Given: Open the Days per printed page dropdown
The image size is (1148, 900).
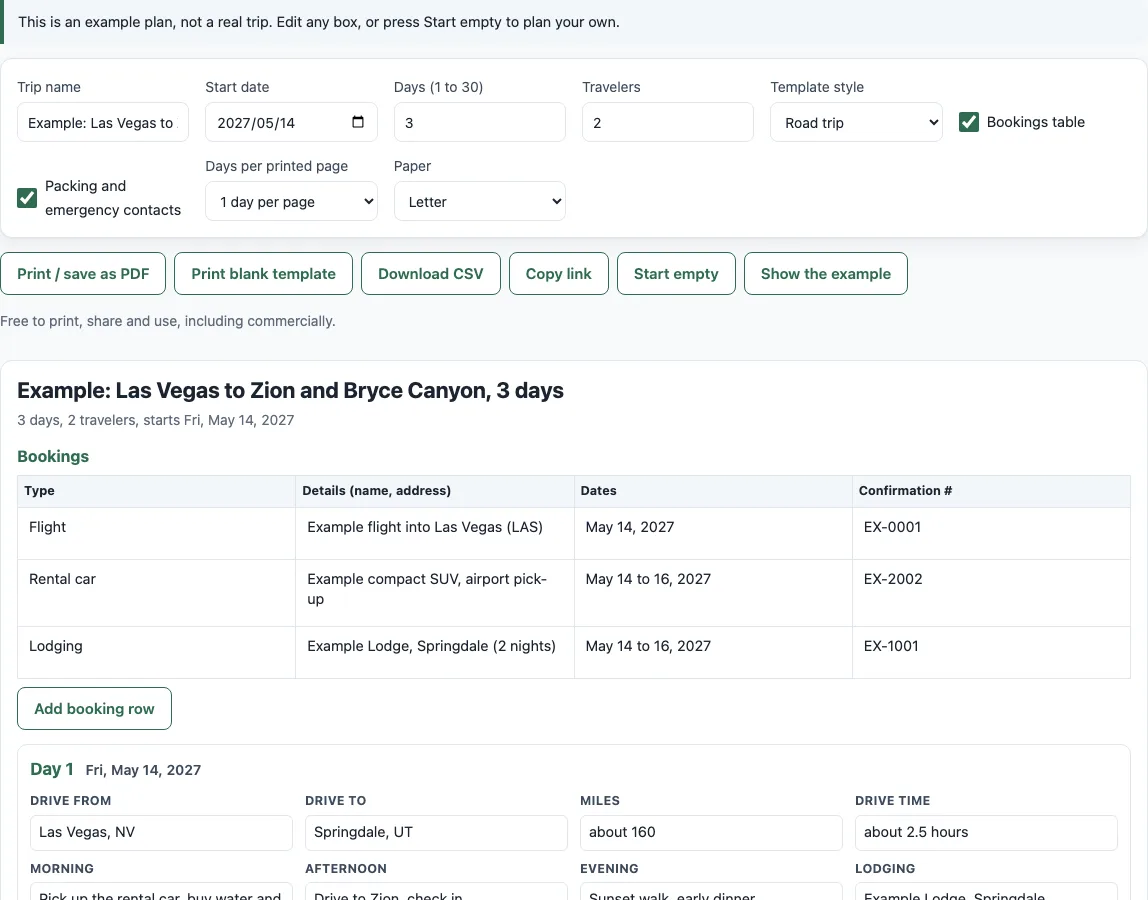Looking at the screenshot, I should (x=291, y=201).
